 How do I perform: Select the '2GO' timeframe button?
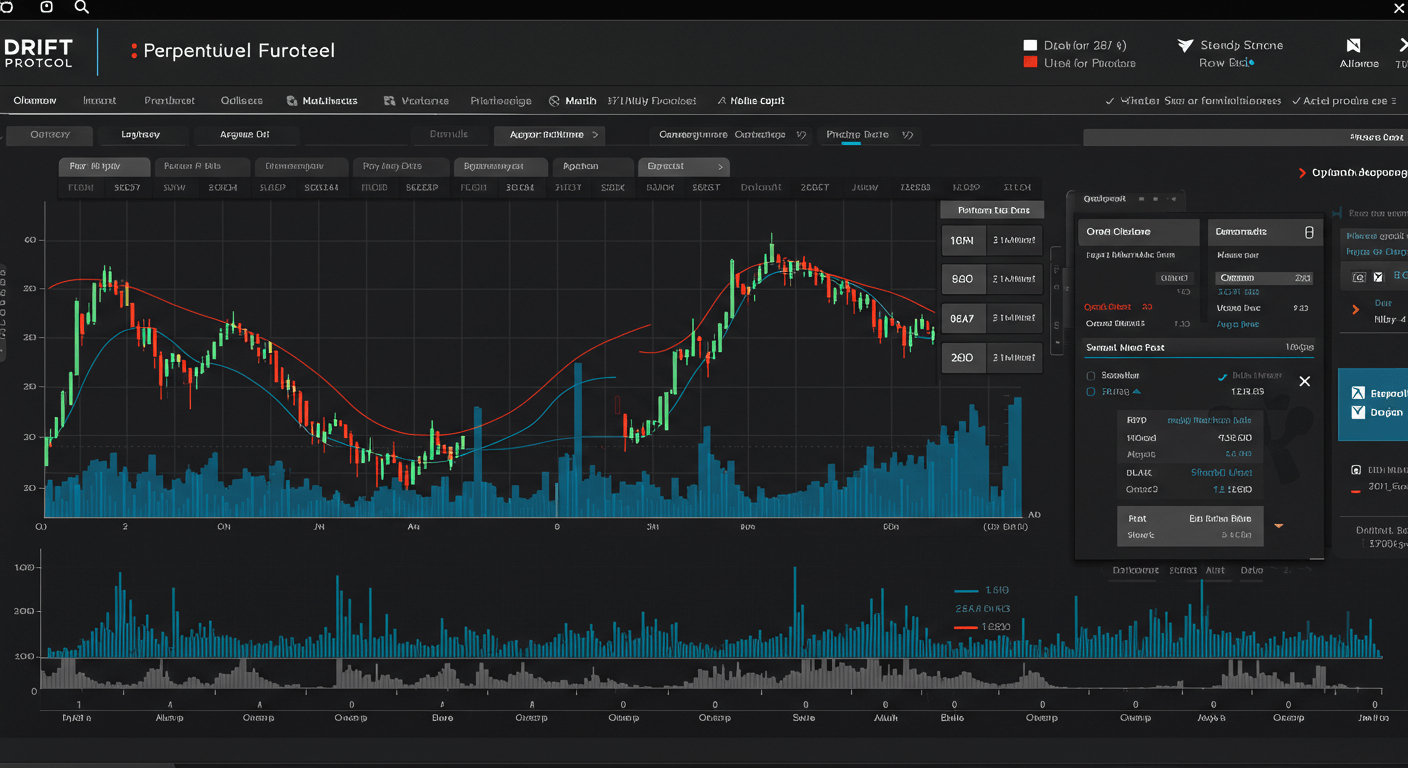[962, 357]
